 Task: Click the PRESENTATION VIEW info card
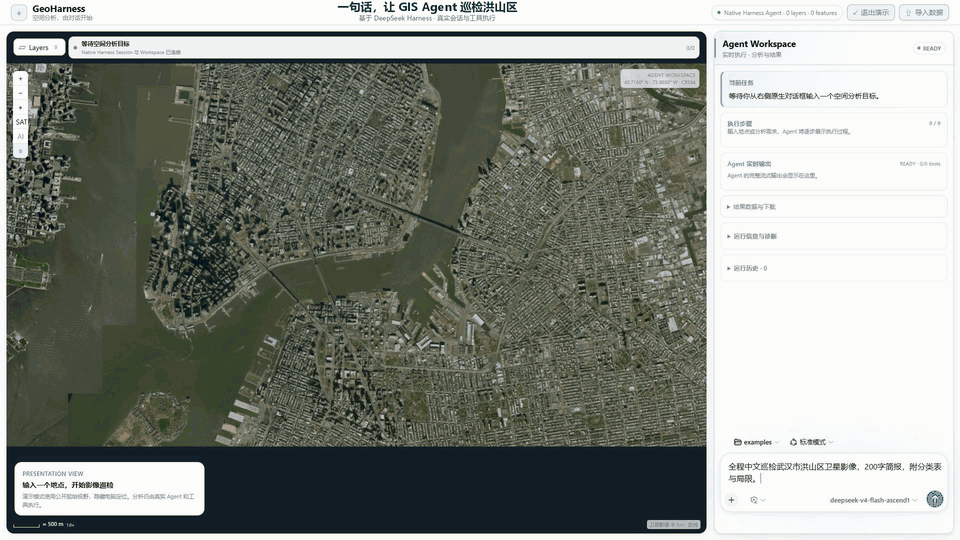coord(110,489)
